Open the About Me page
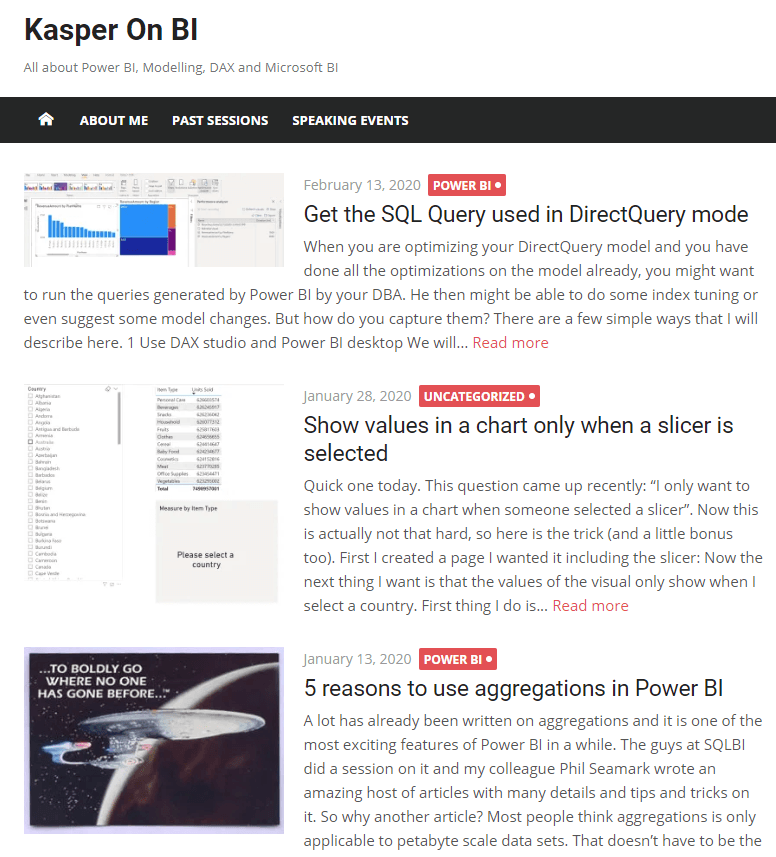Screen dimensions: 776x857 (x=114, y=120)
